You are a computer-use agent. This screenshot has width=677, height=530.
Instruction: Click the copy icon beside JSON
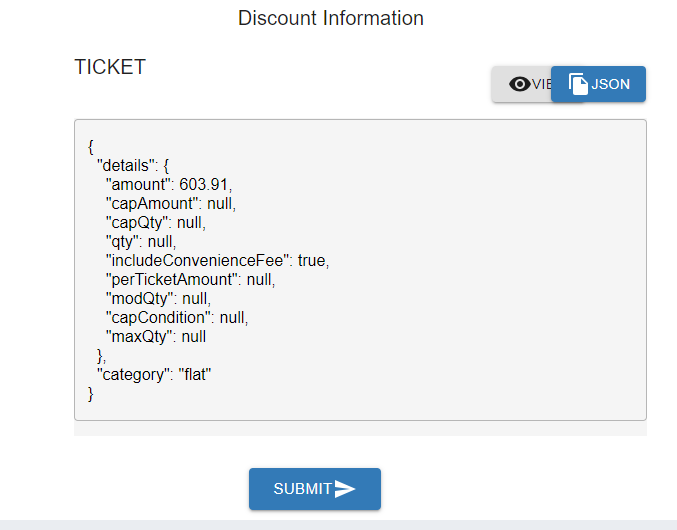pos(577,84)
